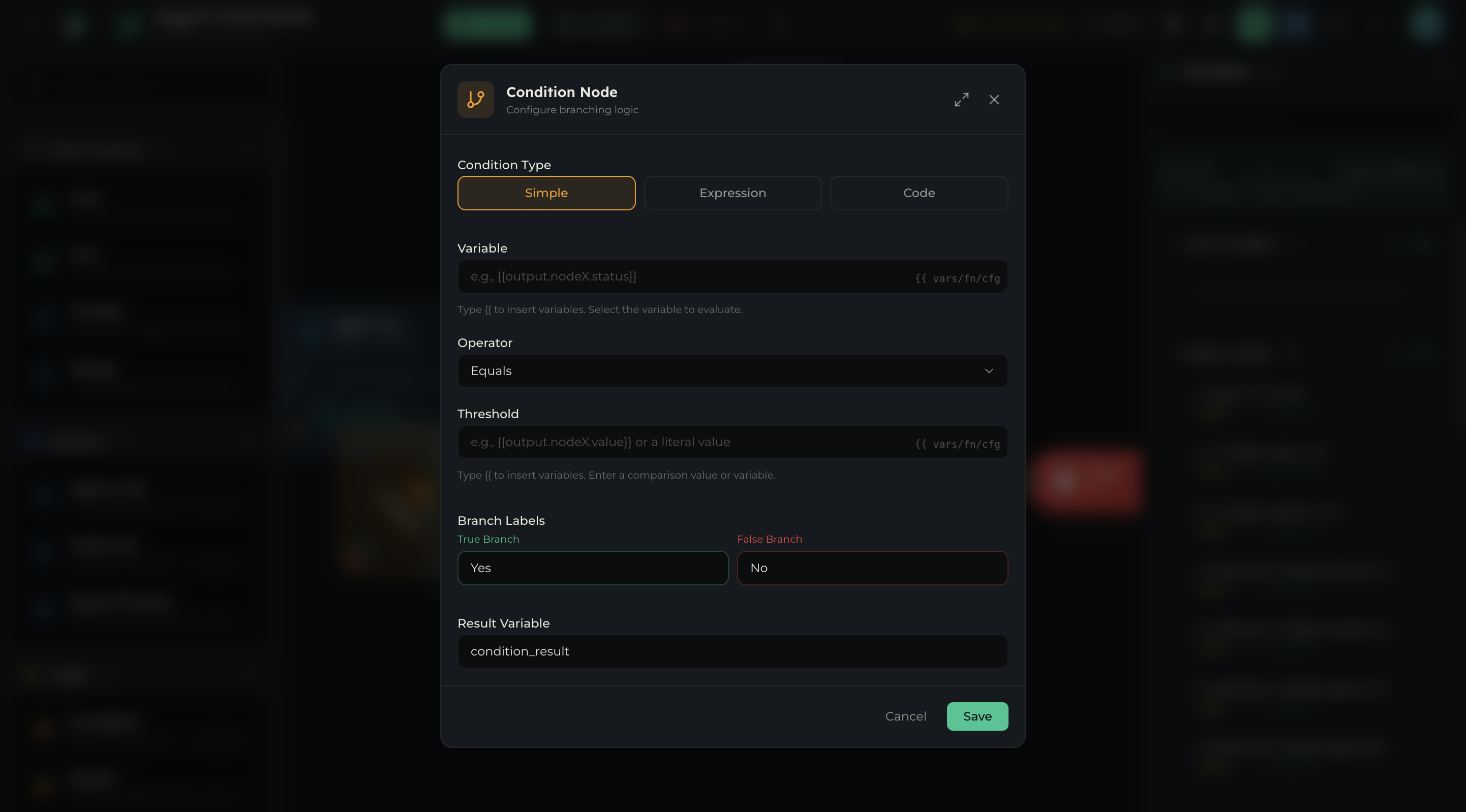
Task: Click the vars/fn/cfg hint in the Variable field
Action: [957, 278]
